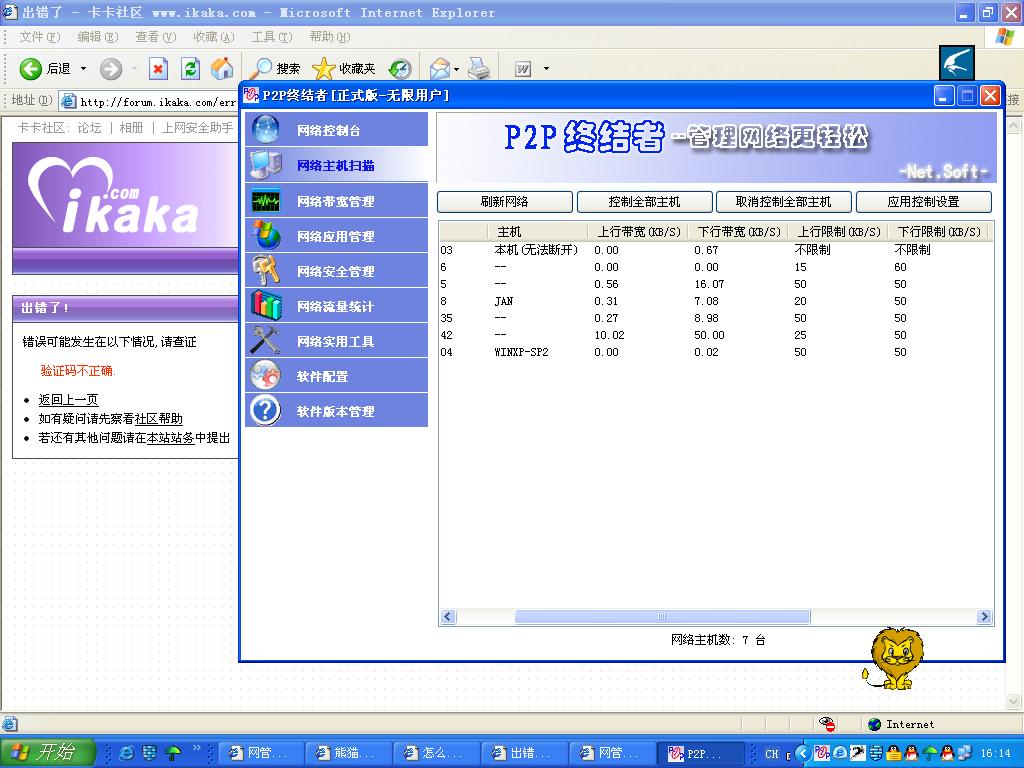Open 网络应用管理 panel
This screenshot has height=768, width=1024.
336,236
